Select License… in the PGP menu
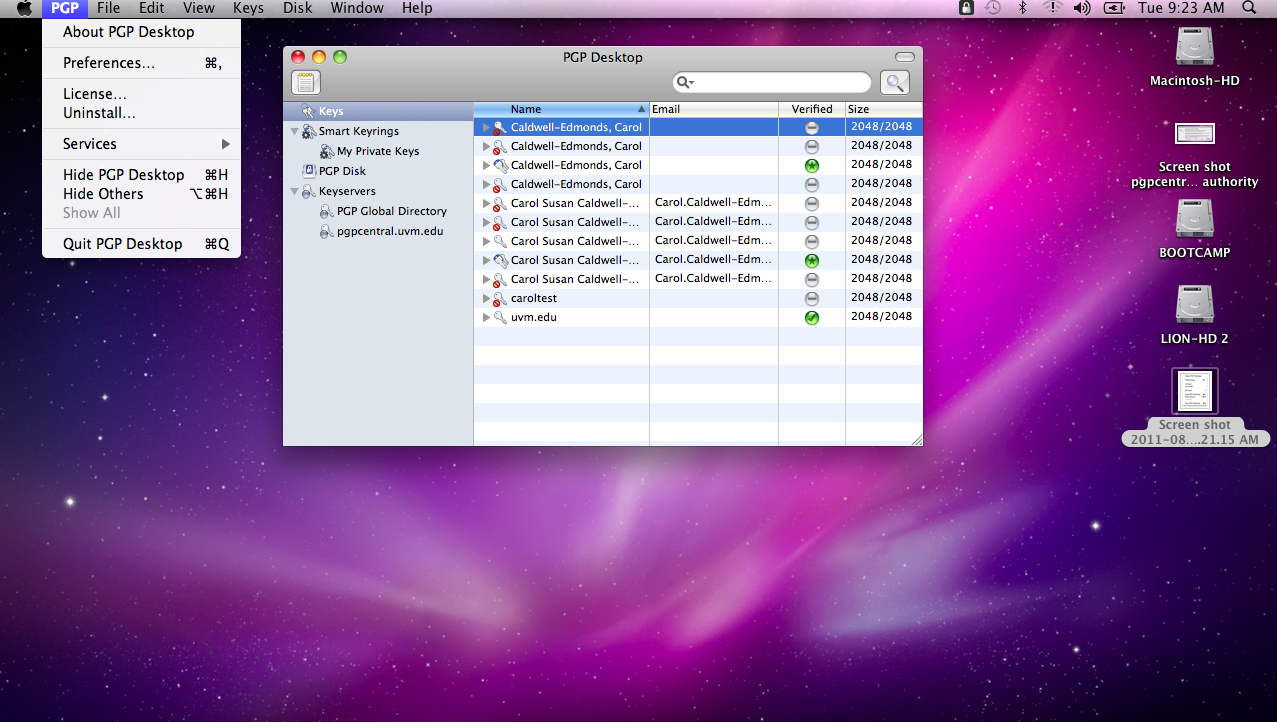 (141, 94)
